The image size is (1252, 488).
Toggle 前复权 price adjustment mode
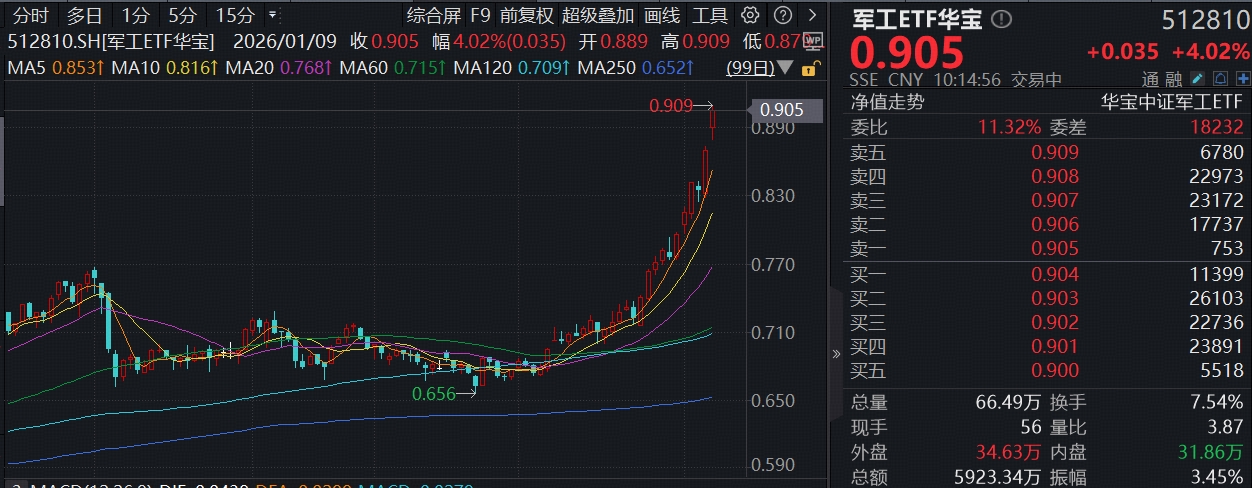(x=526, y=15)
